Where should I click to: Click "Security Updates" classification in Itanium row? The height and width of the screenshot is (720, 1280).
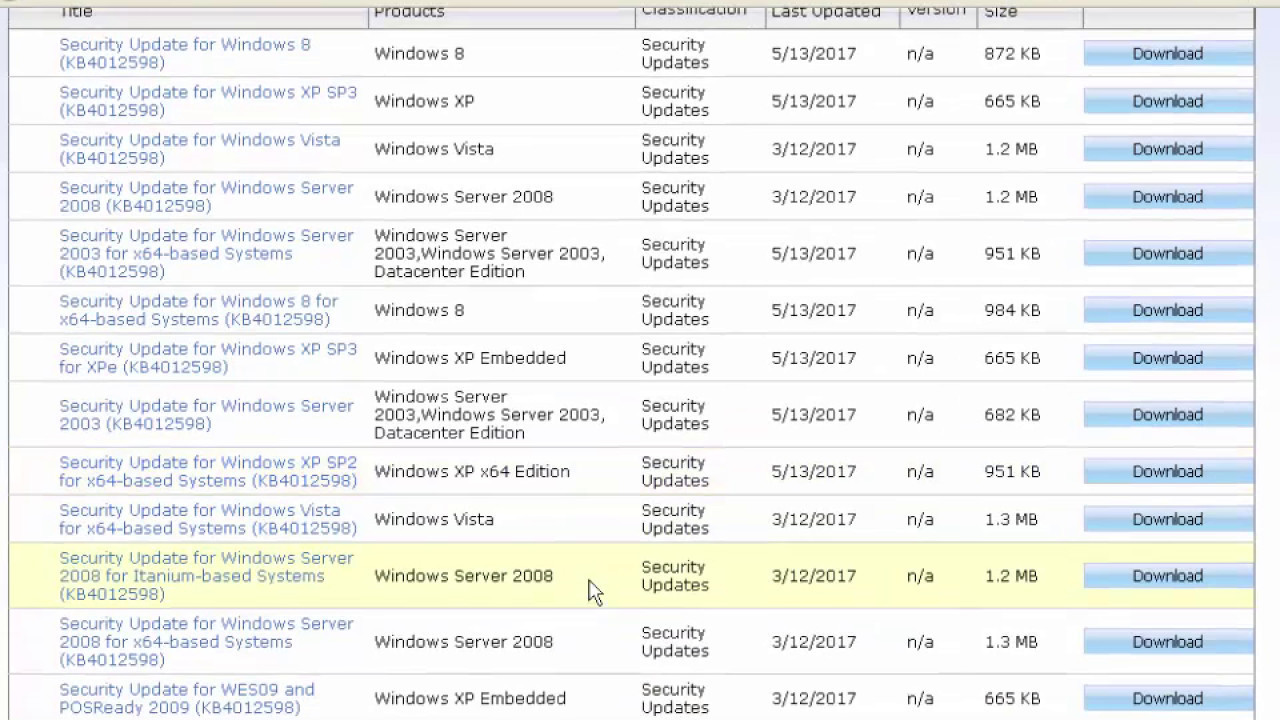tap(675, 576)
